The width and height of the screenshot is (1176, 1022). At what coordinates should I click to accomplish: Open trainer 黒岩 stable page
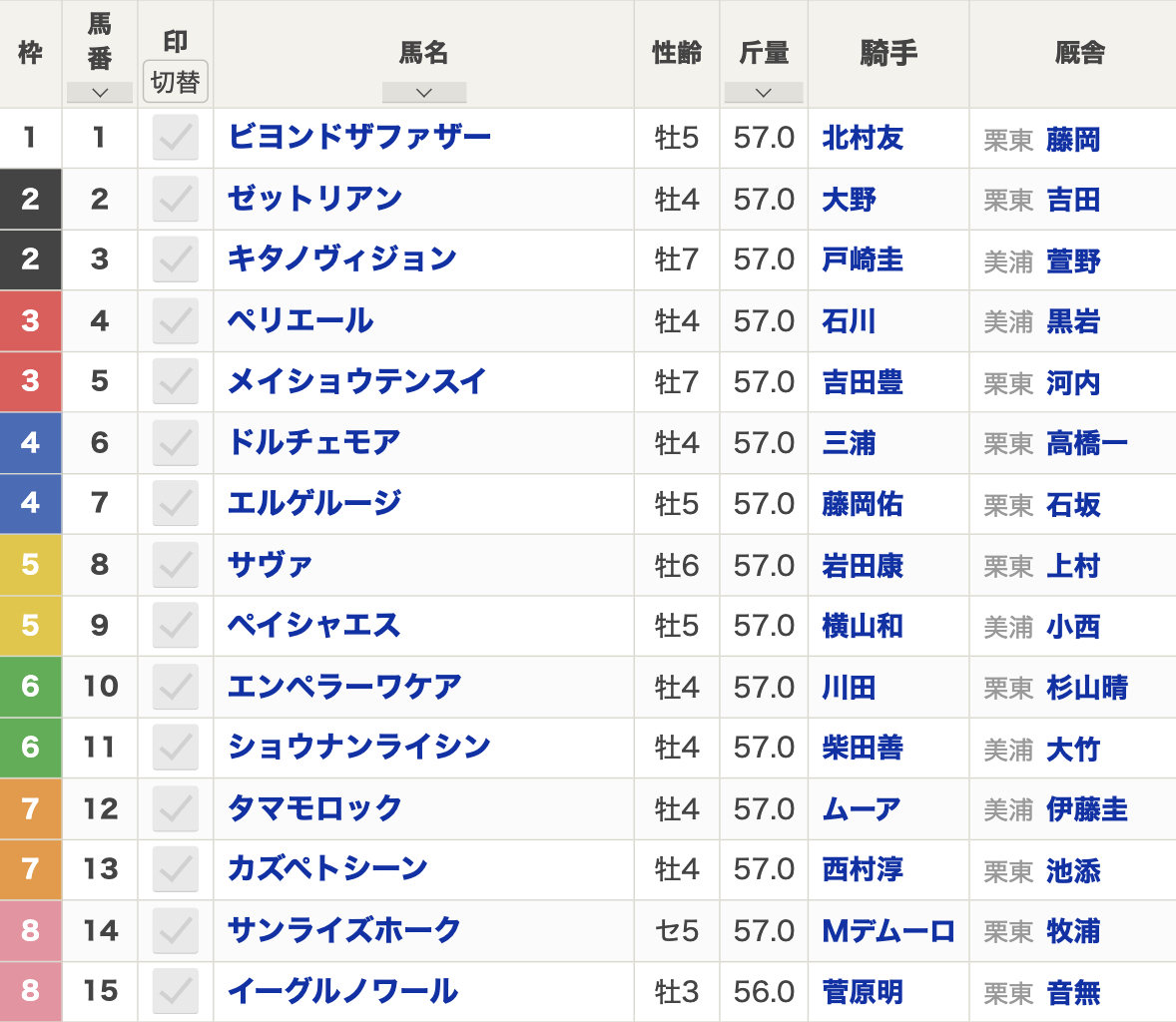click(x=1073, y=322)
